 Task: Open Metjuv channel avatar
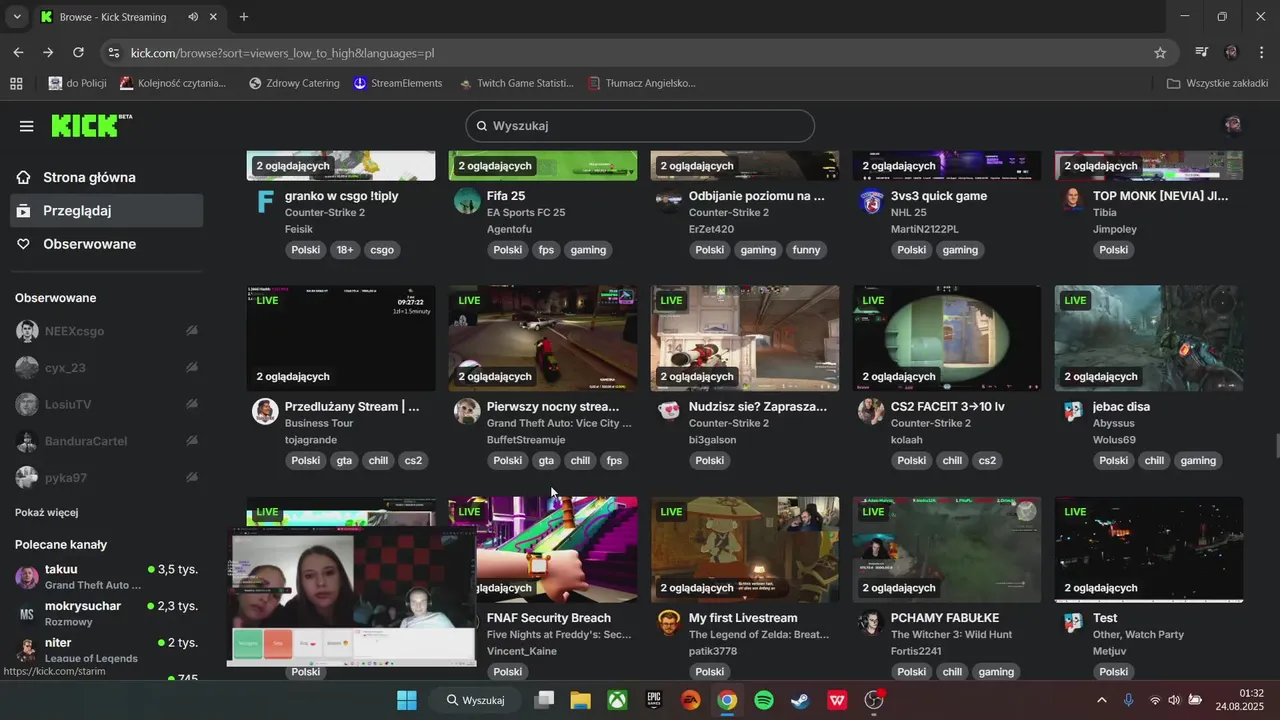pos(1073,623)
